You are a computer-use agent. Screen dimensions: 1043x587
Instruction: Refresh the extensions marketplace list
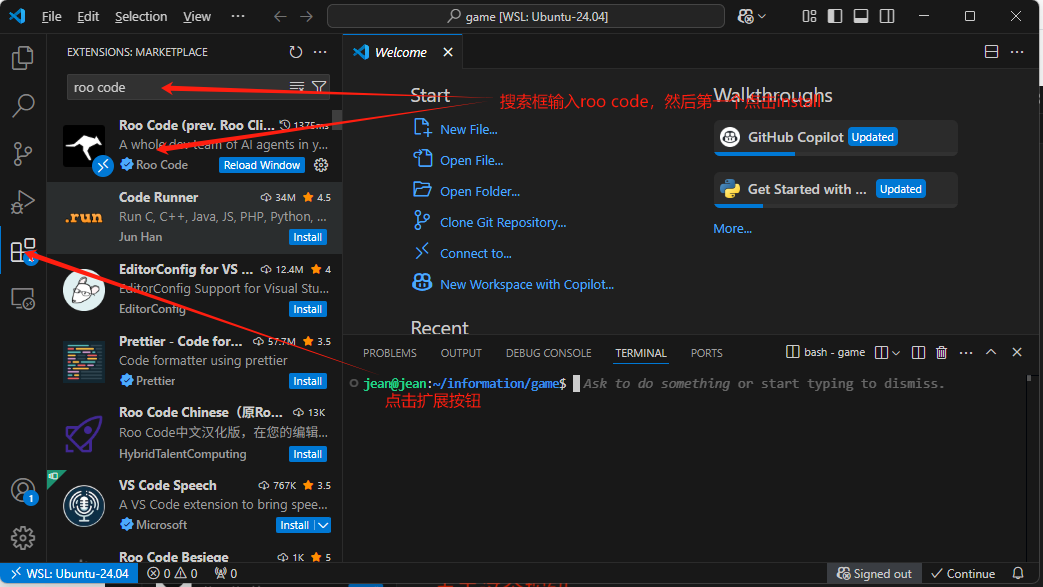coord(295,52)
